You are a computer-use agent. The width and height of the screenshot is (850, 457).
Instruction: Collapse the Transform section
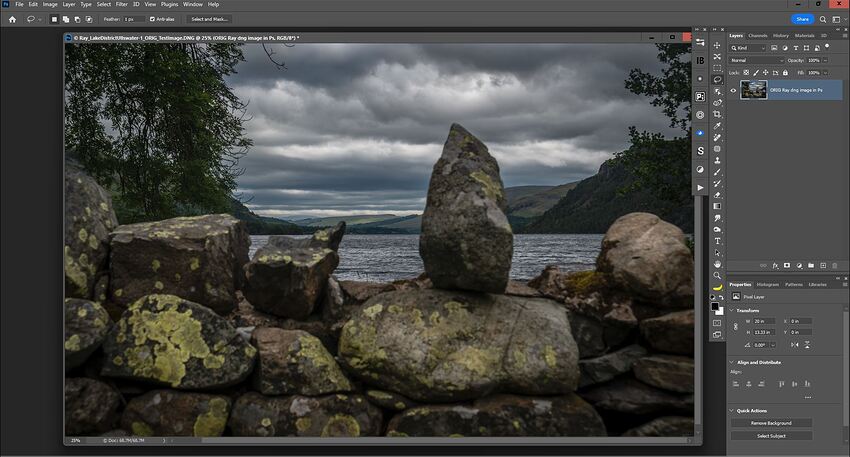[x=731, y=311]
